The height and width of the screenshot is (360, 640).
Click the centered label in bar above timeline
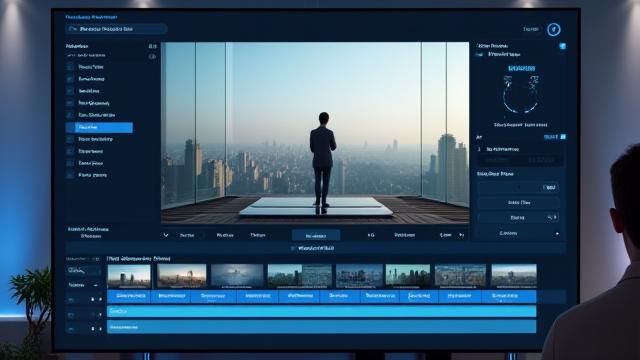tap(316, 248)
